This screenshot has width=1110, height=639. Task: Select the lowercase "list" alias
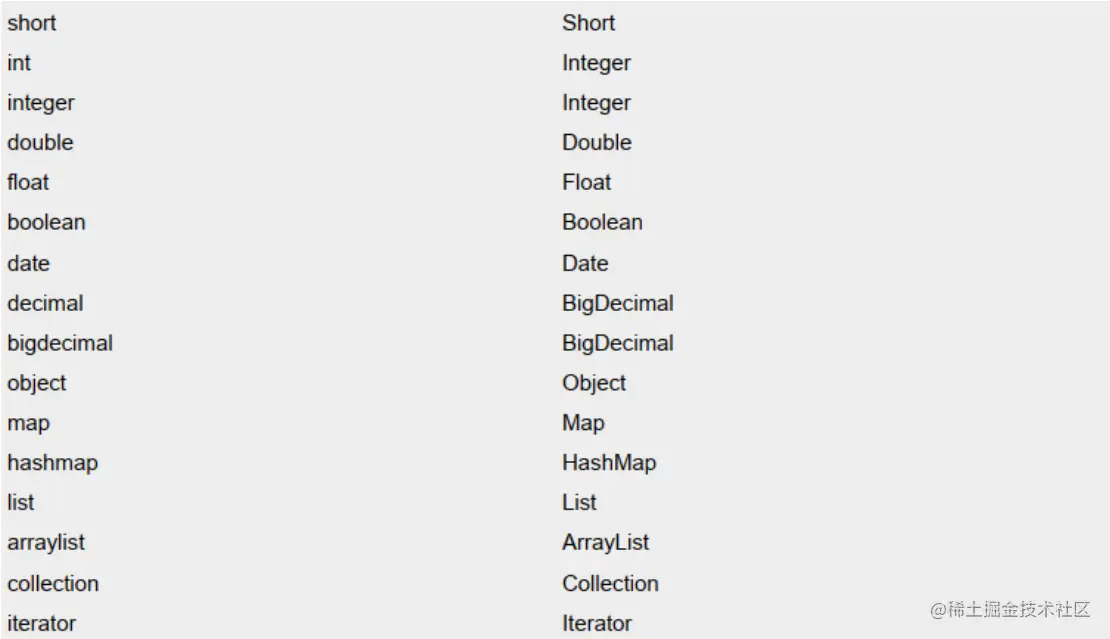click(x=20, y=503)
